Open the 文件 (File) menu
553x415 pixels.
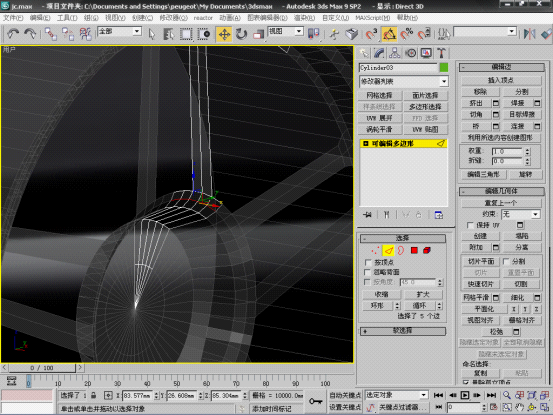tap(13, 18)
